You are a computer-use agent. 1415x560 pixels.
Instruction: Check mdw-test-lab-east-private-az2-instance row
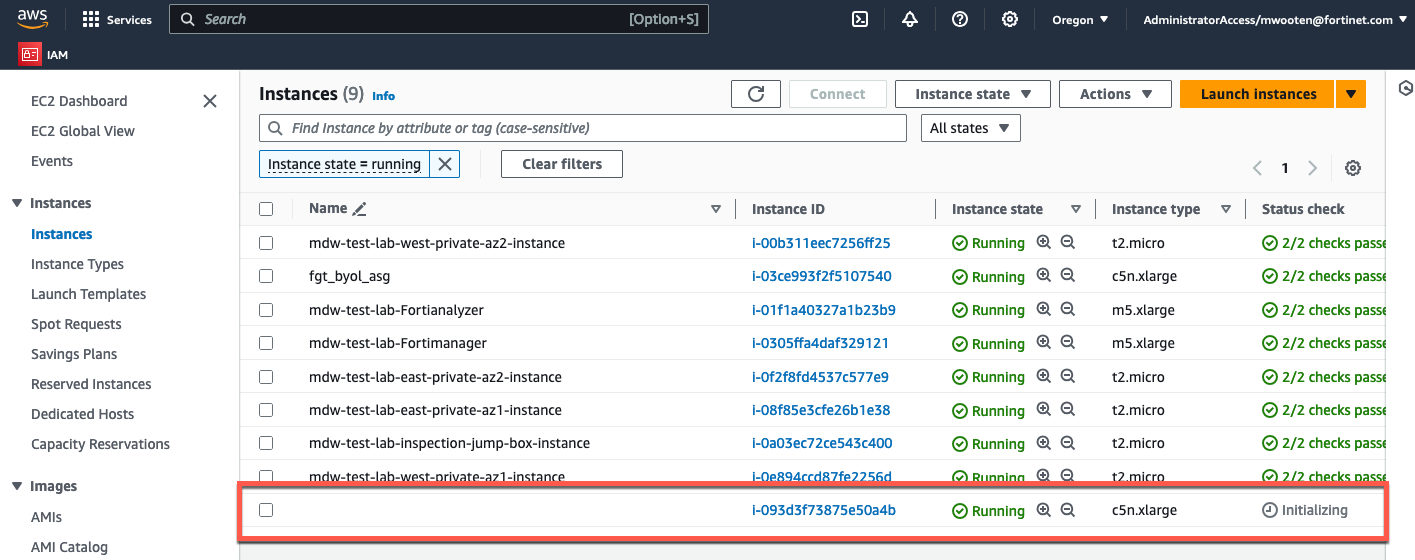266,377
